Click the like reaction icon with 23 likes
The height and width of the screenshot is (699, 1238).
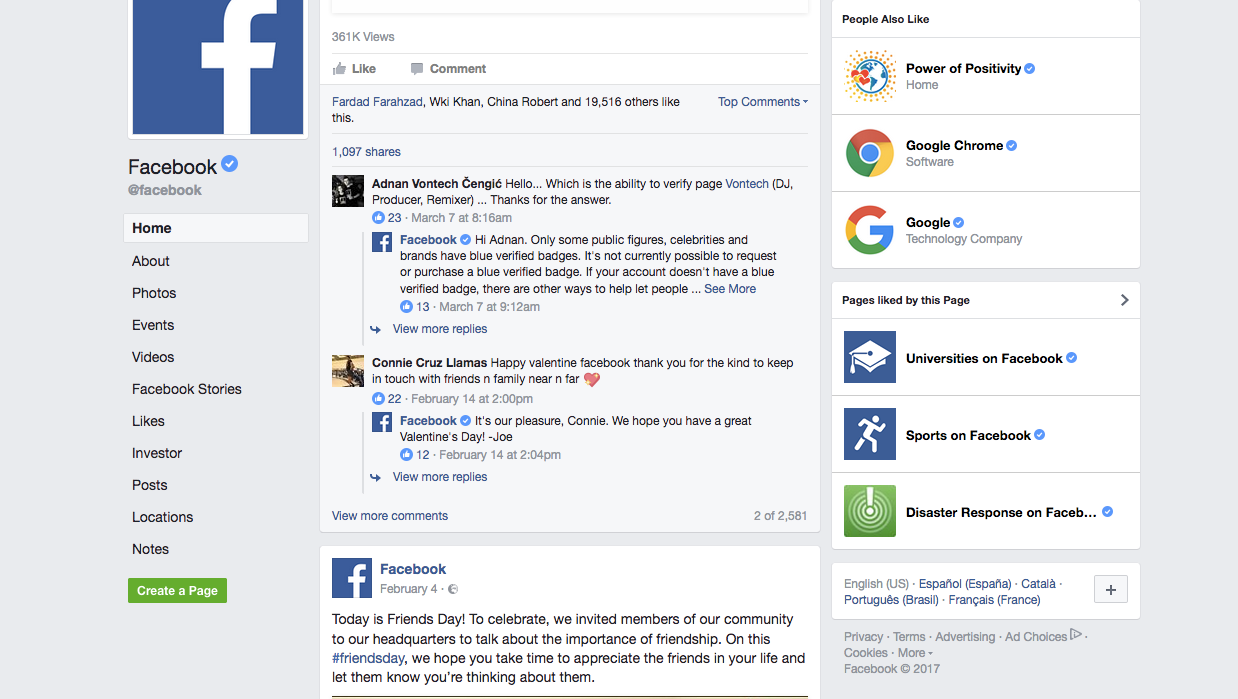(x=378, y=218)
